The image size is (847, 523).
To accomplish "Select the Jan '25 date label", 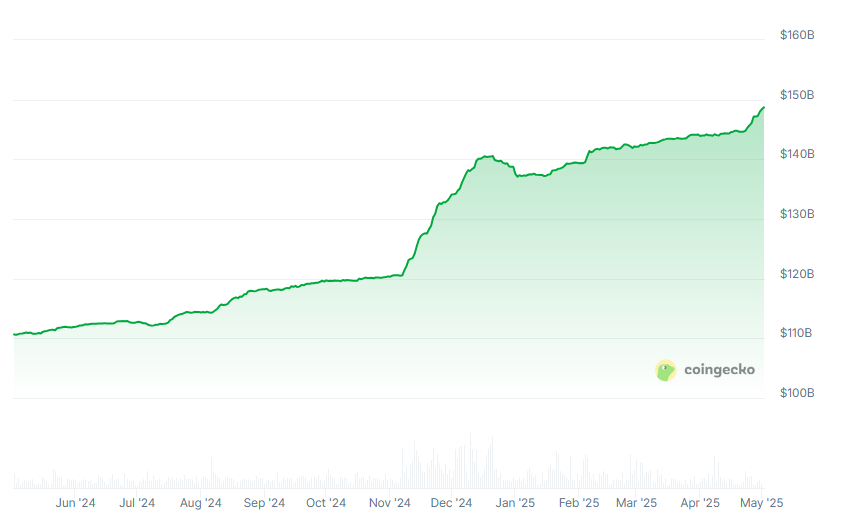I will click(x=516, y=503).
